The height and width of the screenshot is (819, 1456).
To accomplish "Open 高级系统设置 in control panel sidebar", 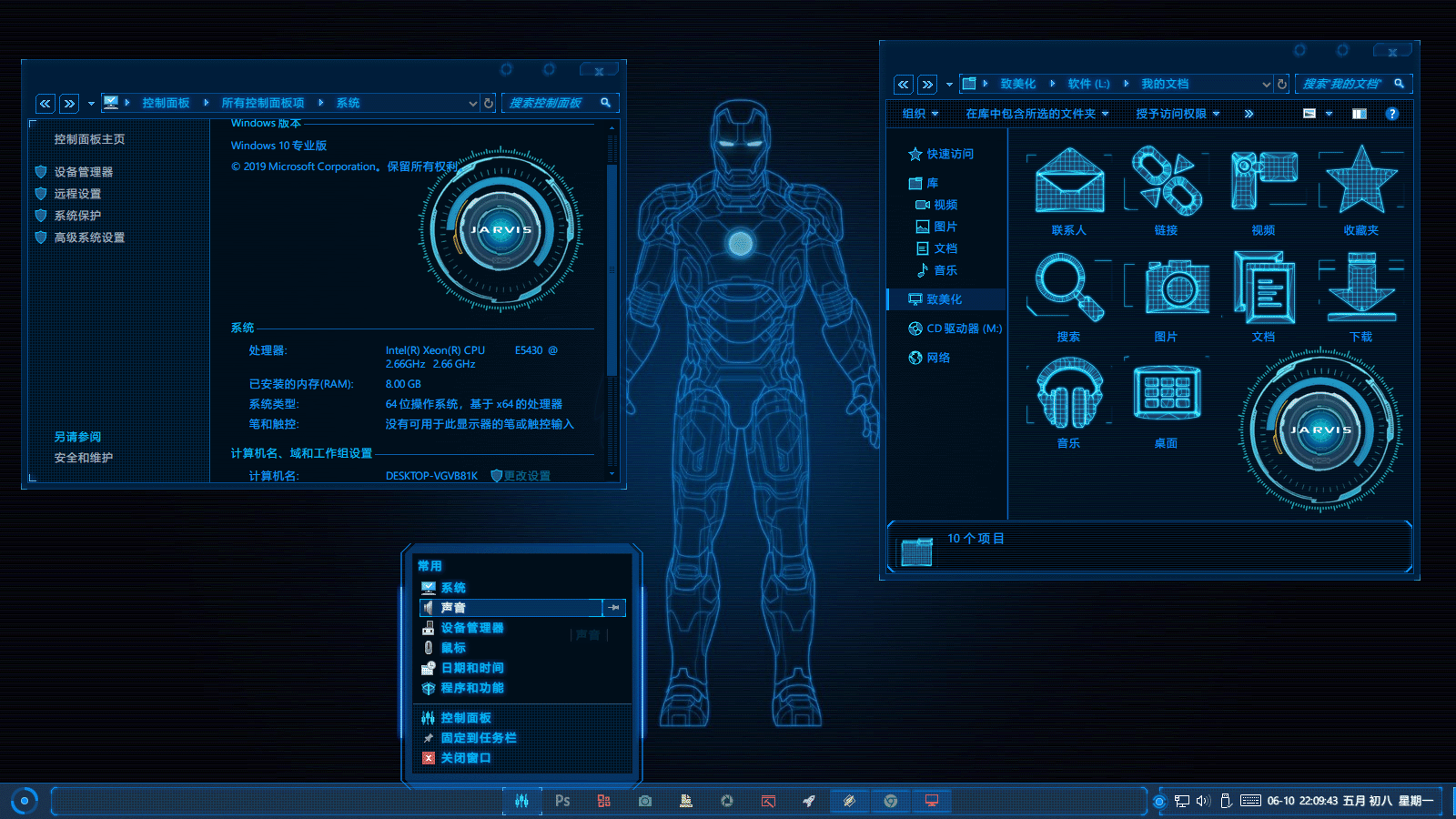I will (89, 238).
